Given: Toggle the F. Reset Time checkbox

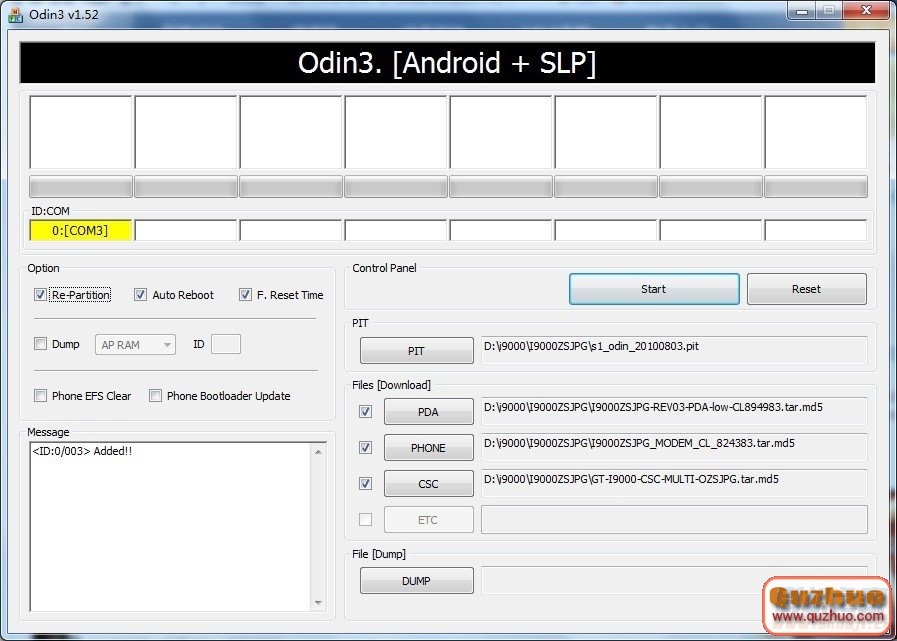Looking at the screenshot, I should point(245,295).
